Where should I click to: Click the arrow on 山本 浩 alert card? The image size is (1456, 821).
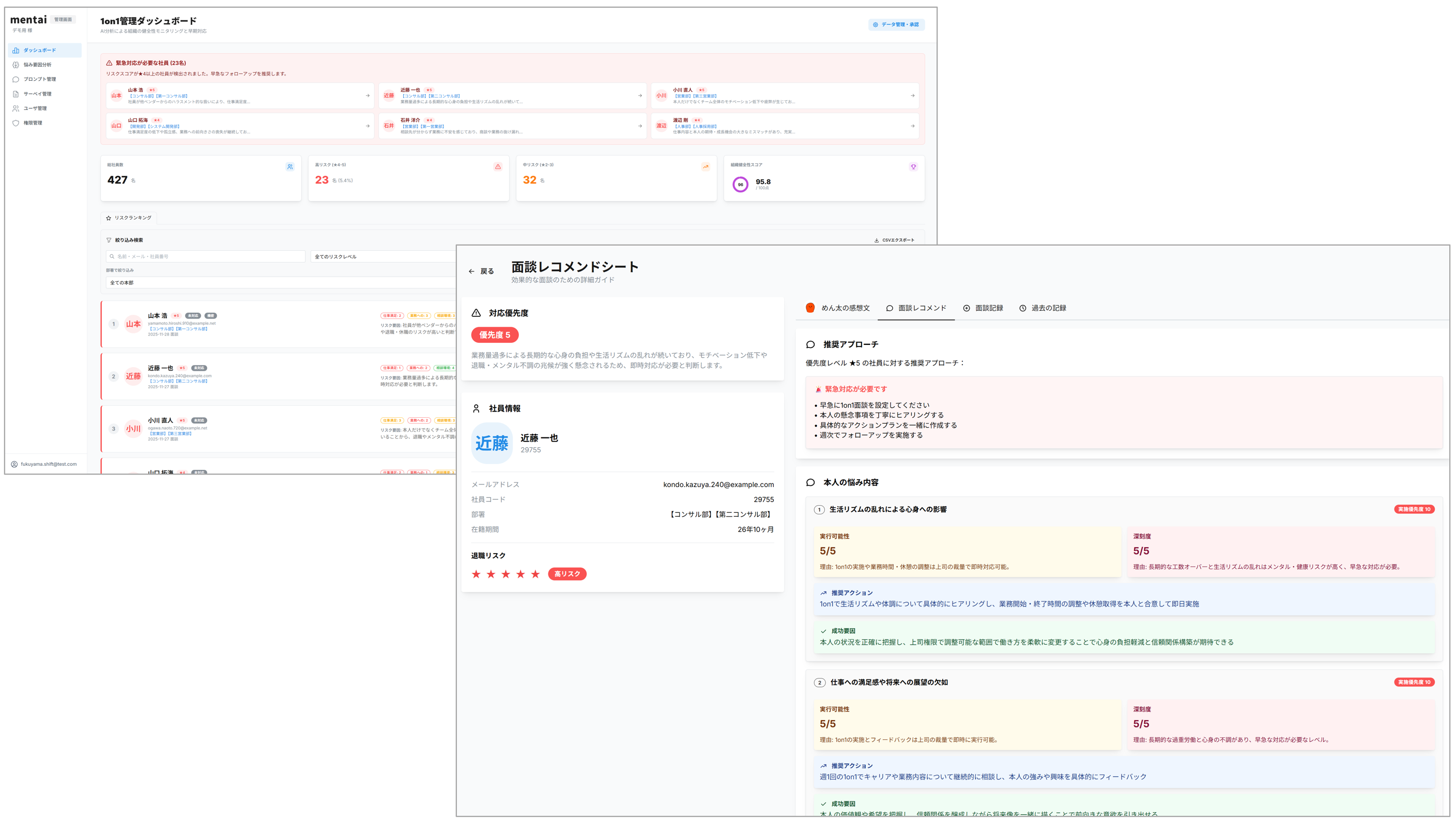click(367, 96)
